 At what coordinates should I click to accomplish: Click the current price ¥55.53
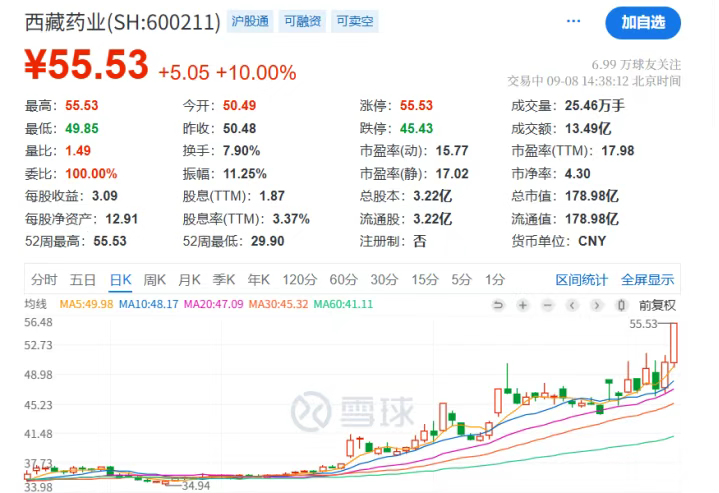[x=86, y=65]
